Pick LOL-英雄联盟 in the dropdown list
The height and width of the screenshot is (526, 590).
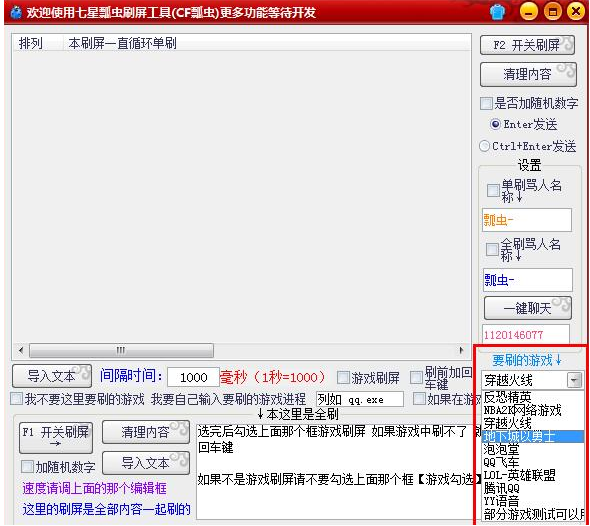coord(532,475)
